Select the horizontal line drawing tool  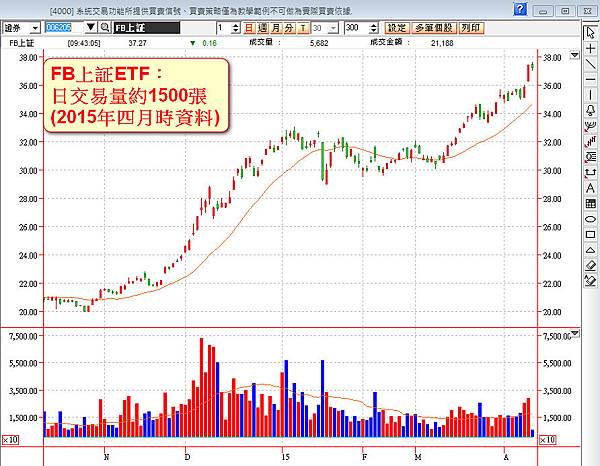coord(590,80)
